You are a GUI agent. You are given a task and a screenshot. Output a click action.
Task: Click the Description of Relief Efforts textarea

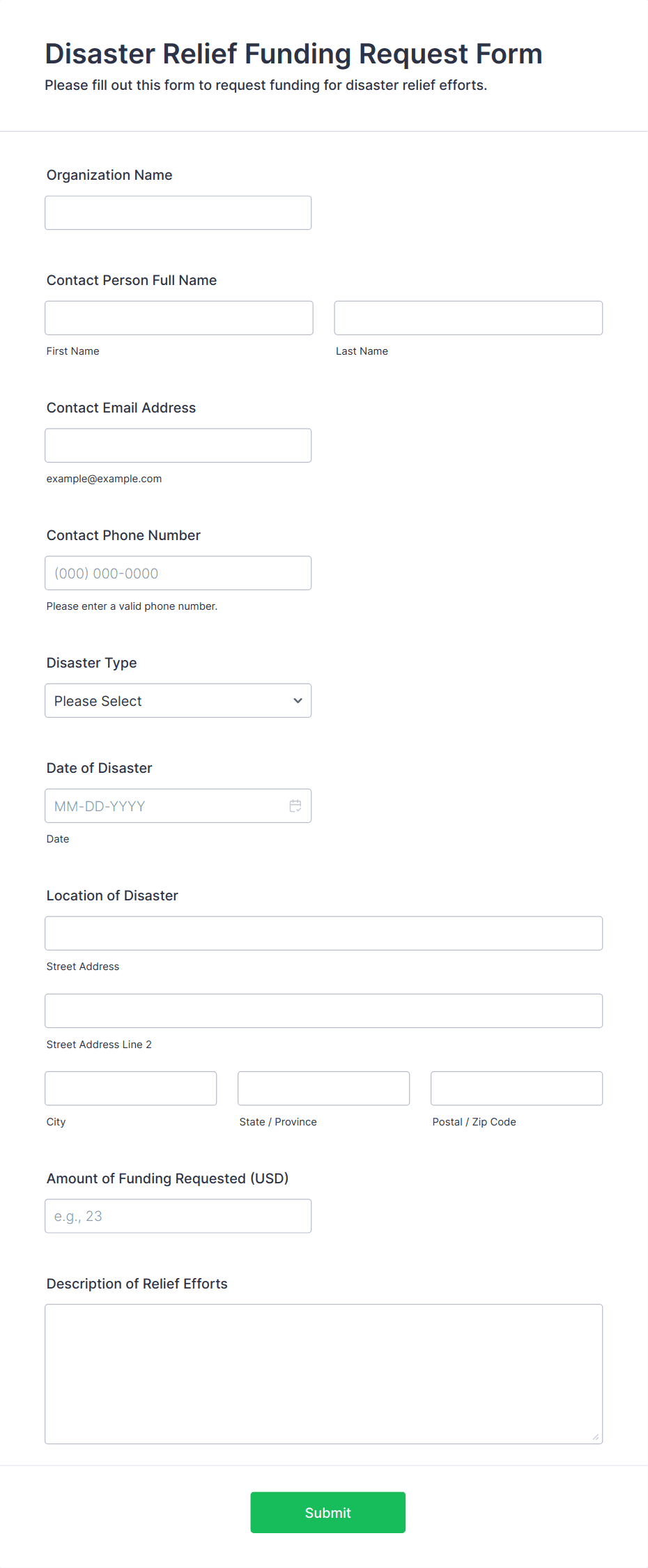(x=324, y=1374)
